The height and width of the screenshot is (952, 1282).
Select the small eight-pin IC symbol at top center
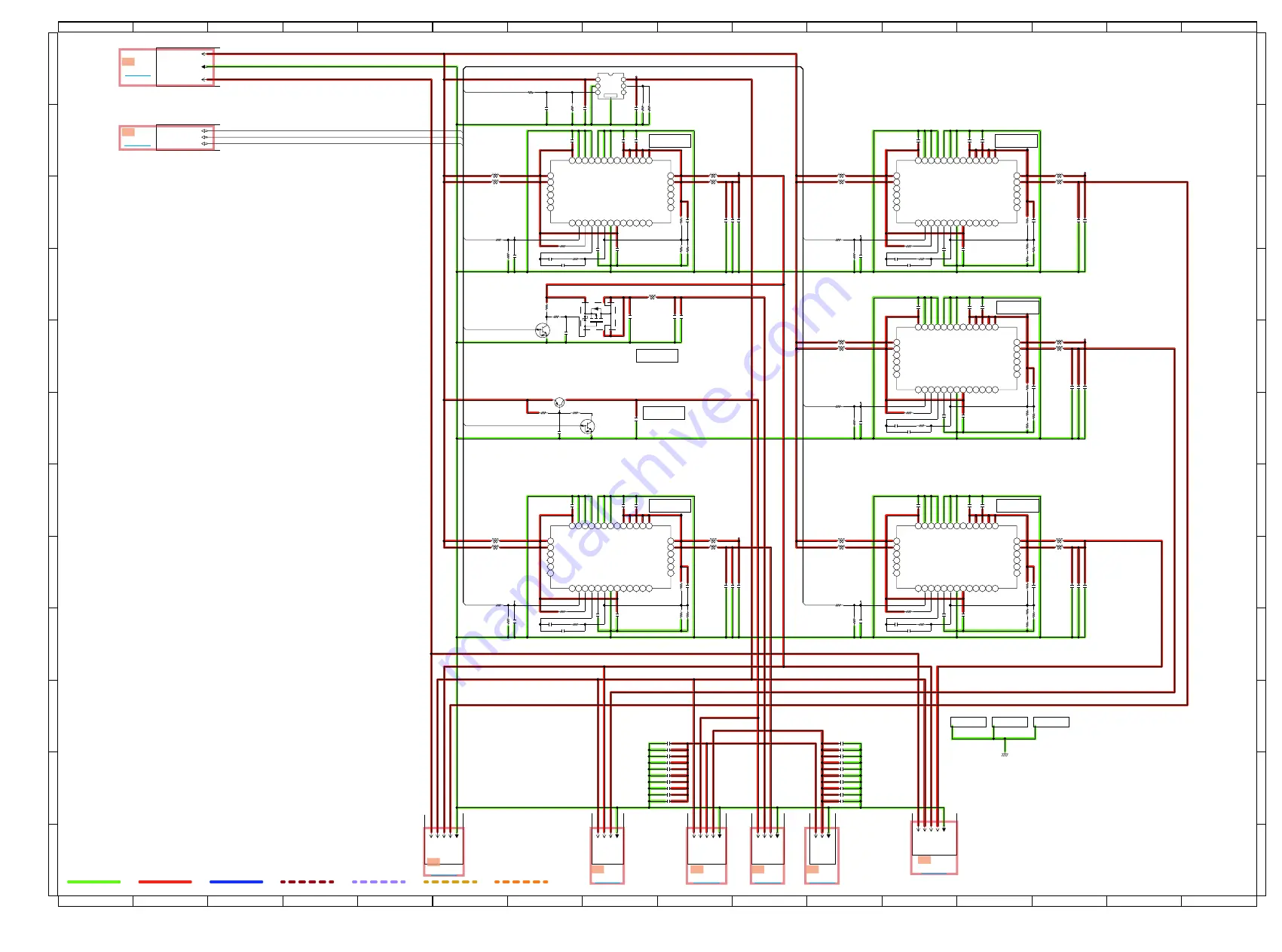point(610,85)
